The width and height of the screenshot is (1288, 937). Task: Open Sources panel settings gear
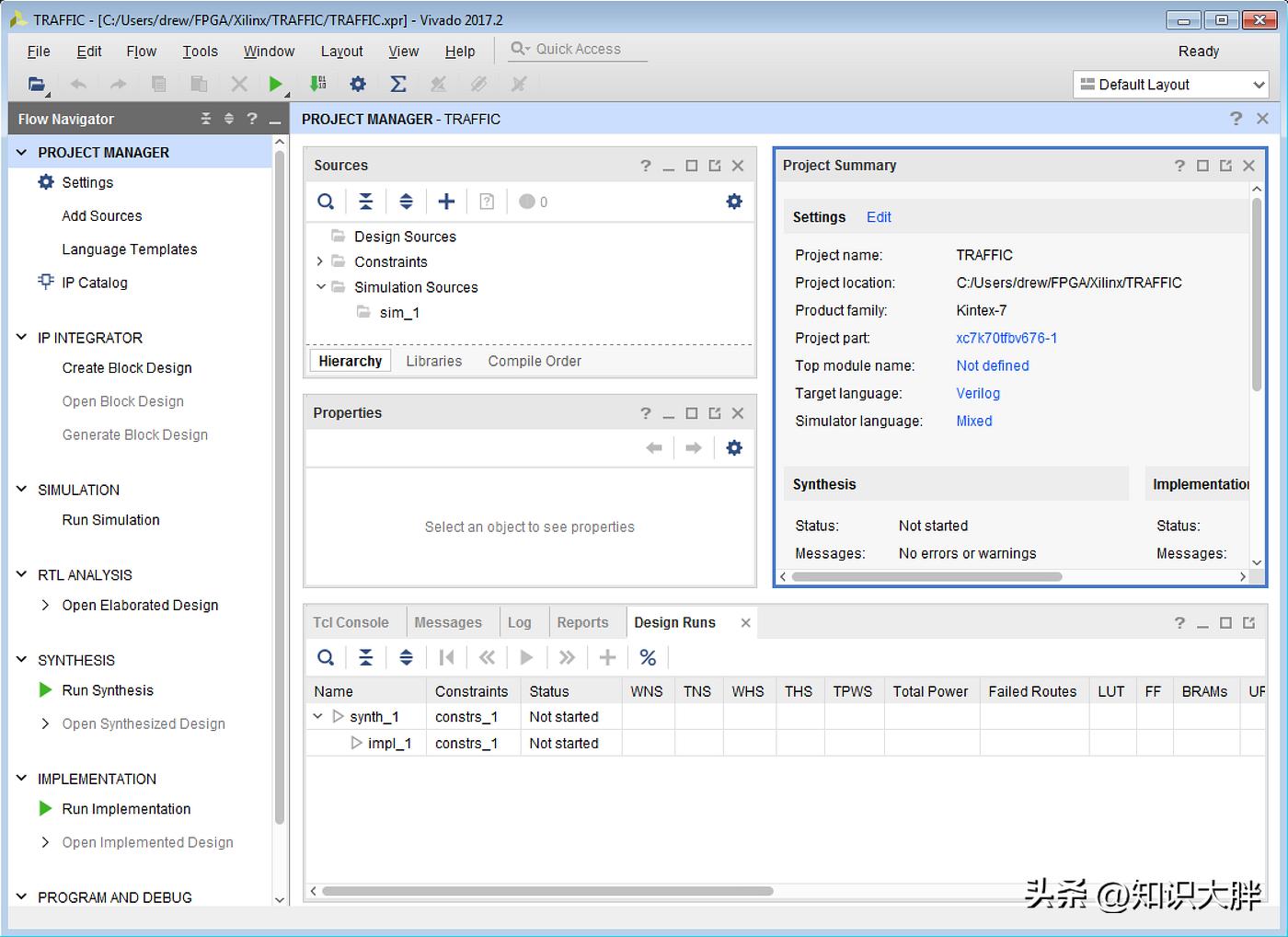click(733, 202)
